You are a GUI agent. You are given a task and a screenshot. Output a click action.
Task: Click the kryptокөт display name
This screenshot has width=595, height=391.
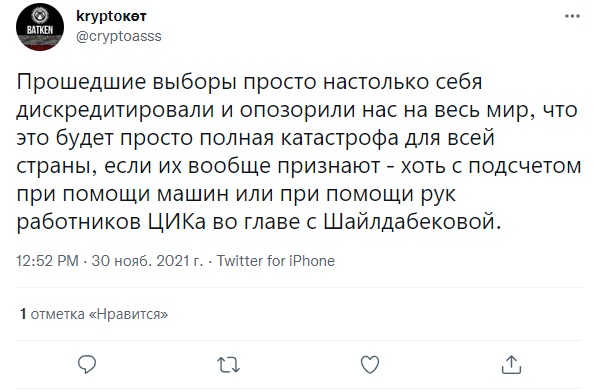pyautogui.click(x=111, y=17)
